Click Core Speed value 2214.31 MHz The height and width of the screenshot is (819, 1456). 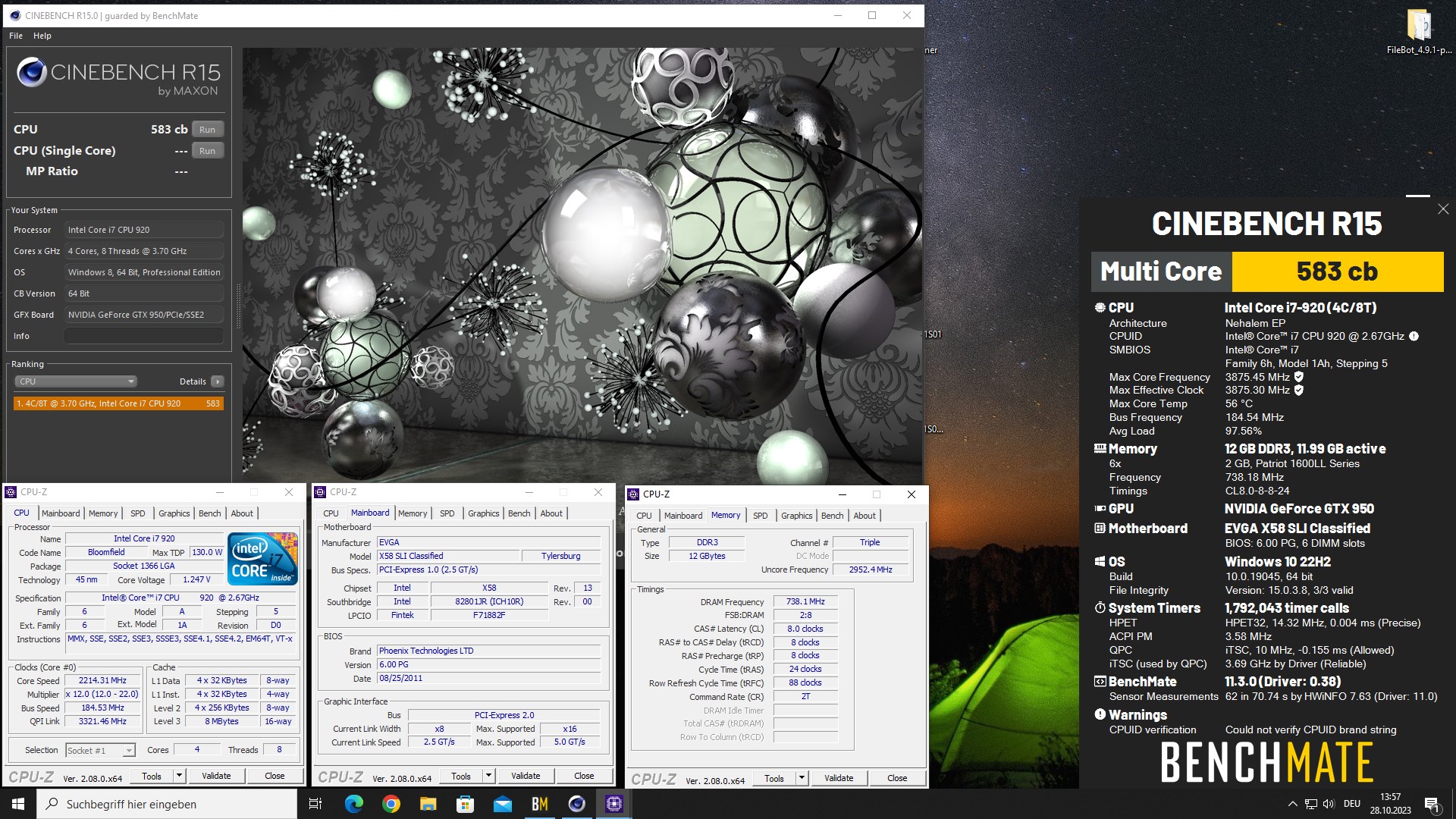(102, 680)
